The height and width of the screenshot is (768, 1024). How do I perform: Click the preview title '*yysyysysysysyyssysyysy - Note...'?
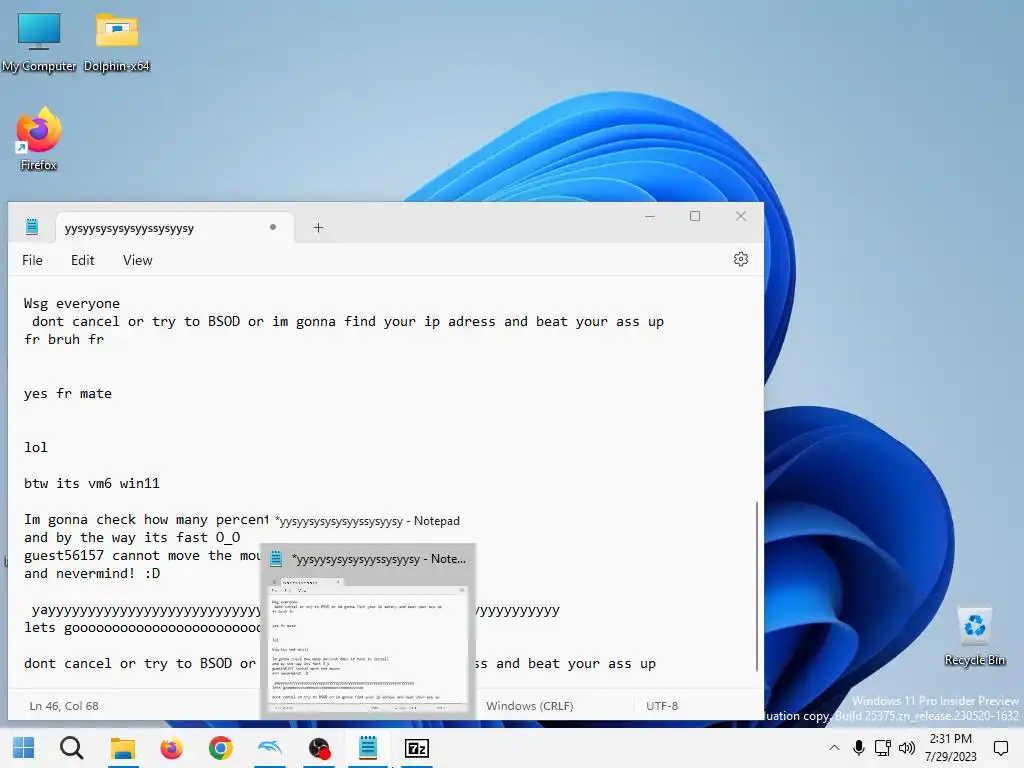[x=379, y=559]
